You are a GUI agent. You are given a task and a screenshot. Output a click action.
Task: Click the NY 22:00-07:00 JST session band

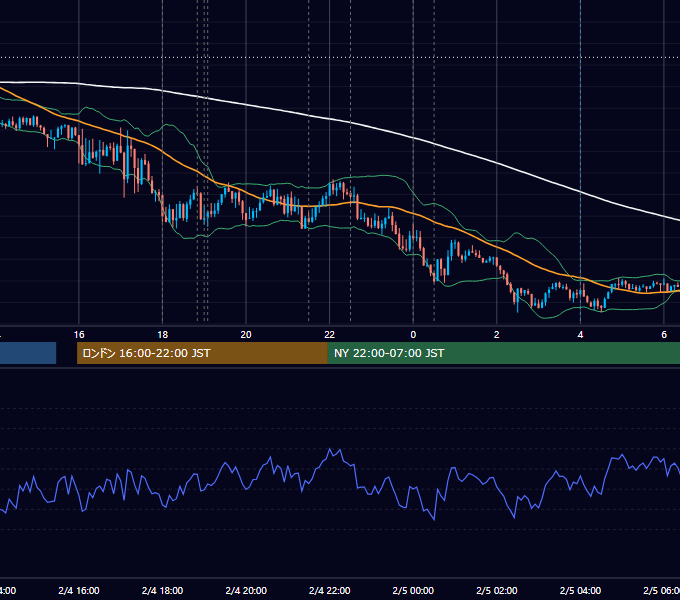(503, 353)
